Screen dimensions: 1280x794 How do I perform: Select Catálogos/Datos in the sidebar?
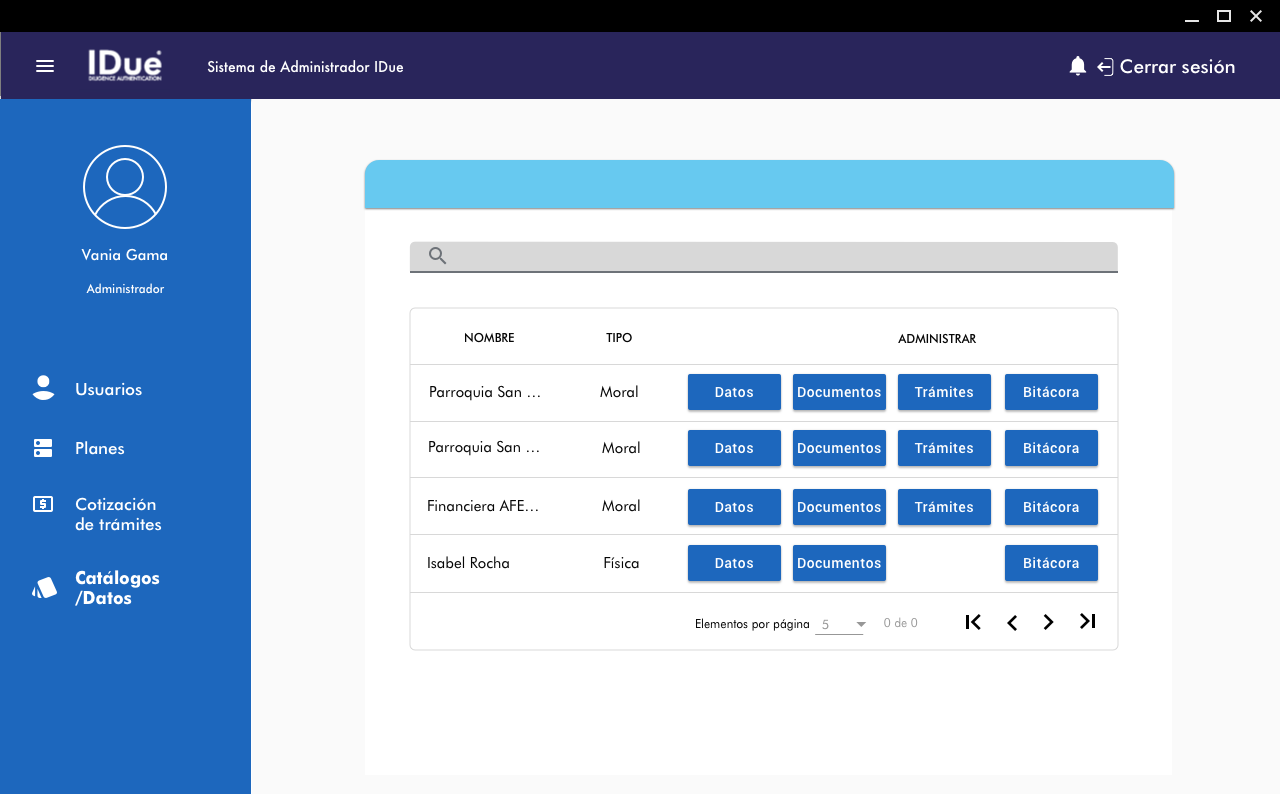click(x=116, y=588)
